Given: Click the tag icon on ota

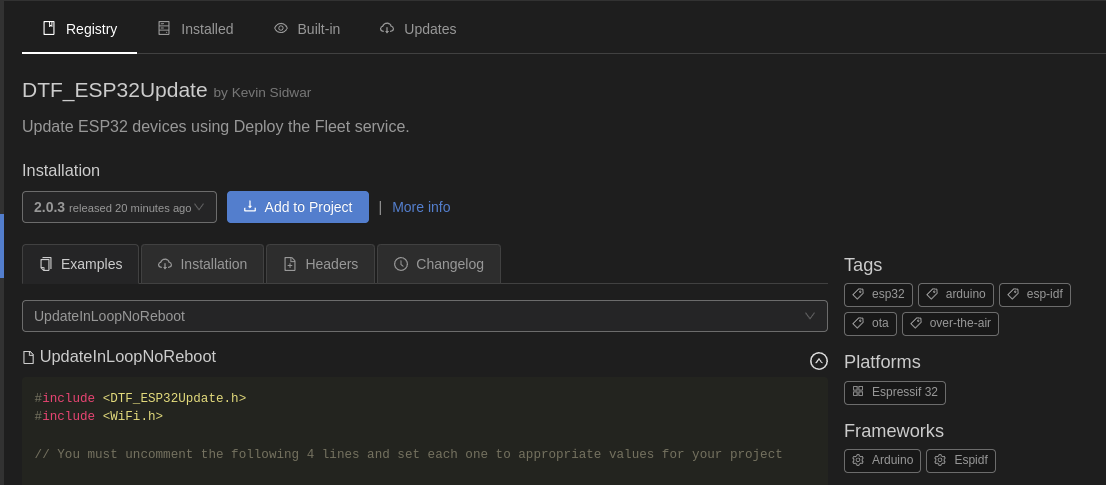Looking at the screenshot, I should (x=858, y=323).
